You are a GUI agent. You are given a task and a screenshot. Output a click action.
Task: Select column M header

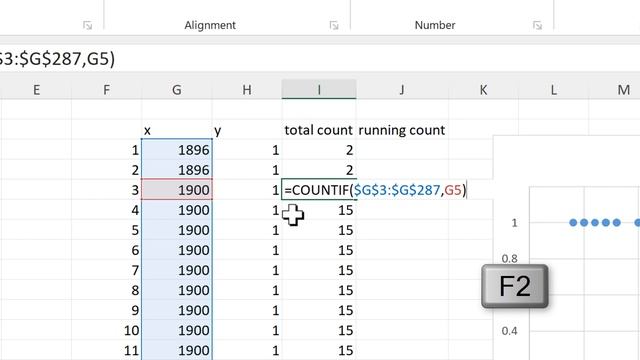pos(623,89)
